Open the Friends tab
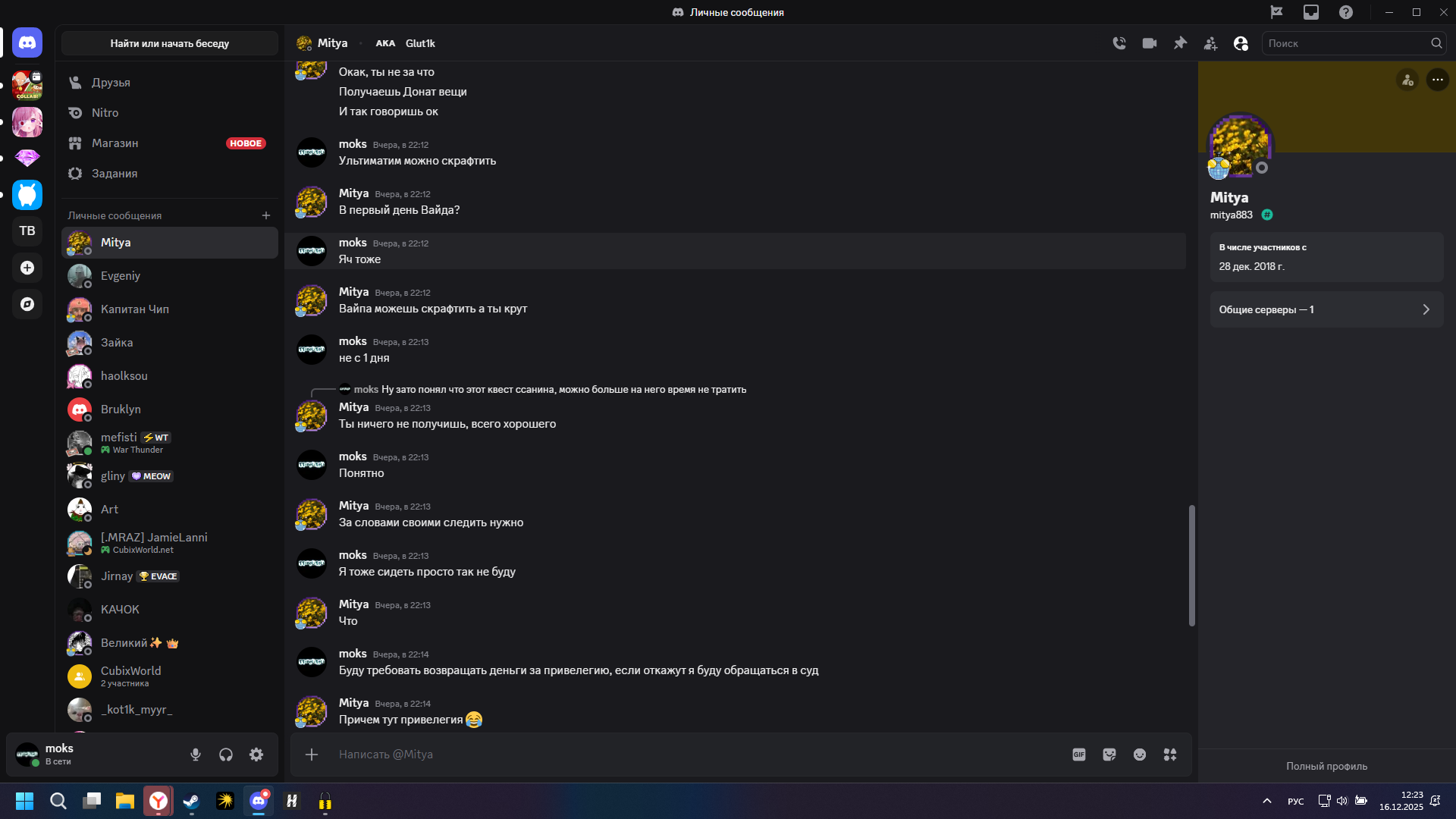The image size is (1456, 819). coord(111,82)
